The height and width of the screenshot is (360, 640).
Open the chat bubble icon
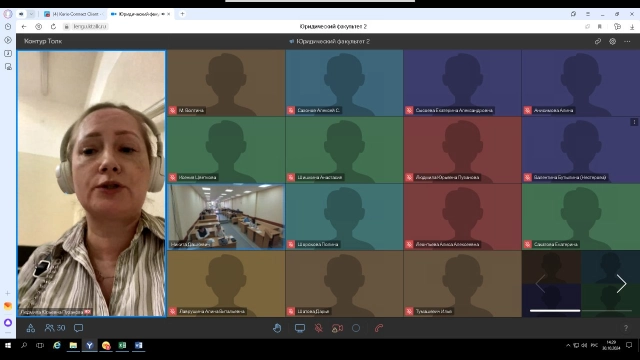coord(78,328)
